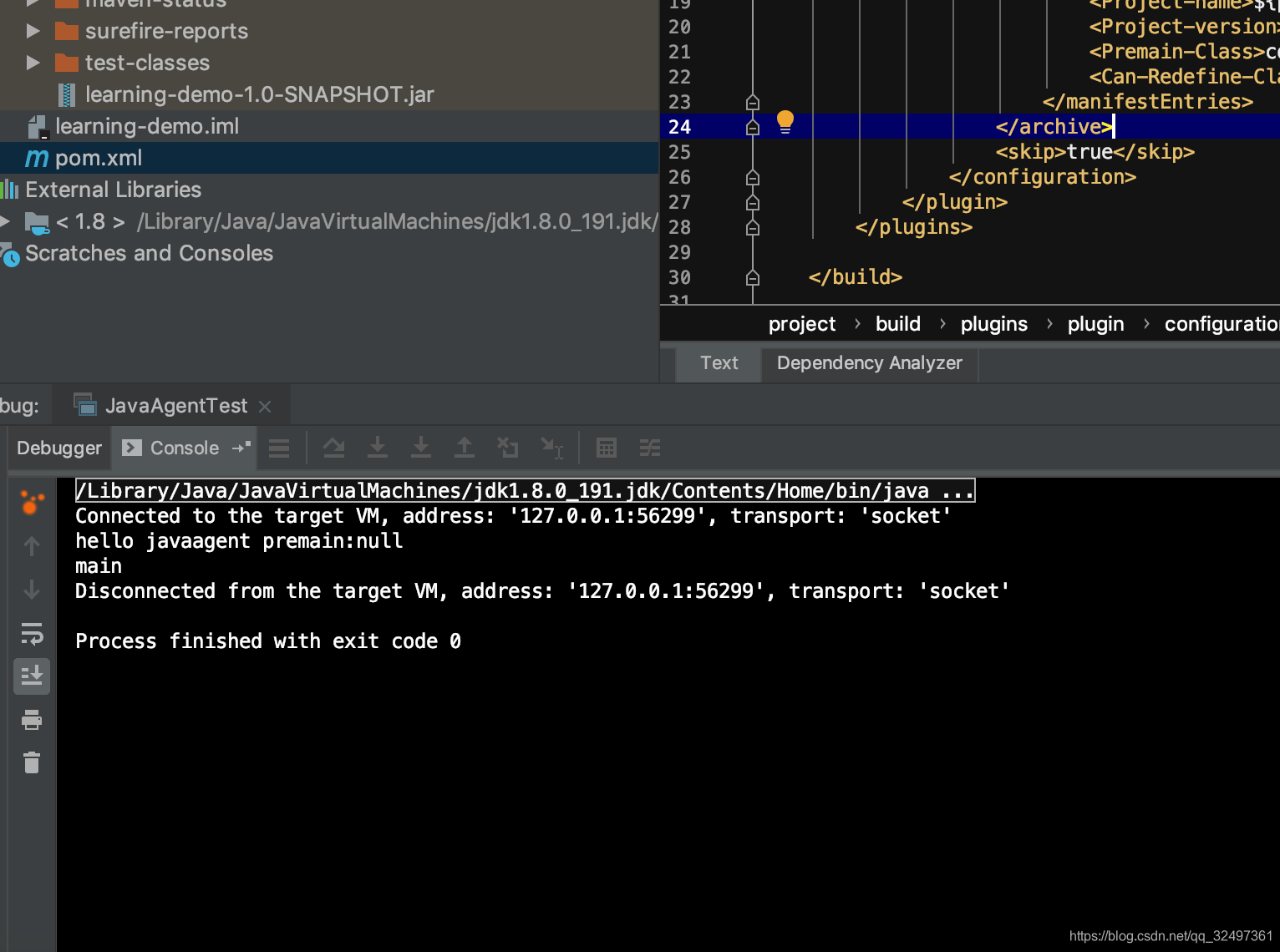The image size is (1280, 952).
Task: Click the surefire-reports folder icon
Action: (x=66, y=31)
